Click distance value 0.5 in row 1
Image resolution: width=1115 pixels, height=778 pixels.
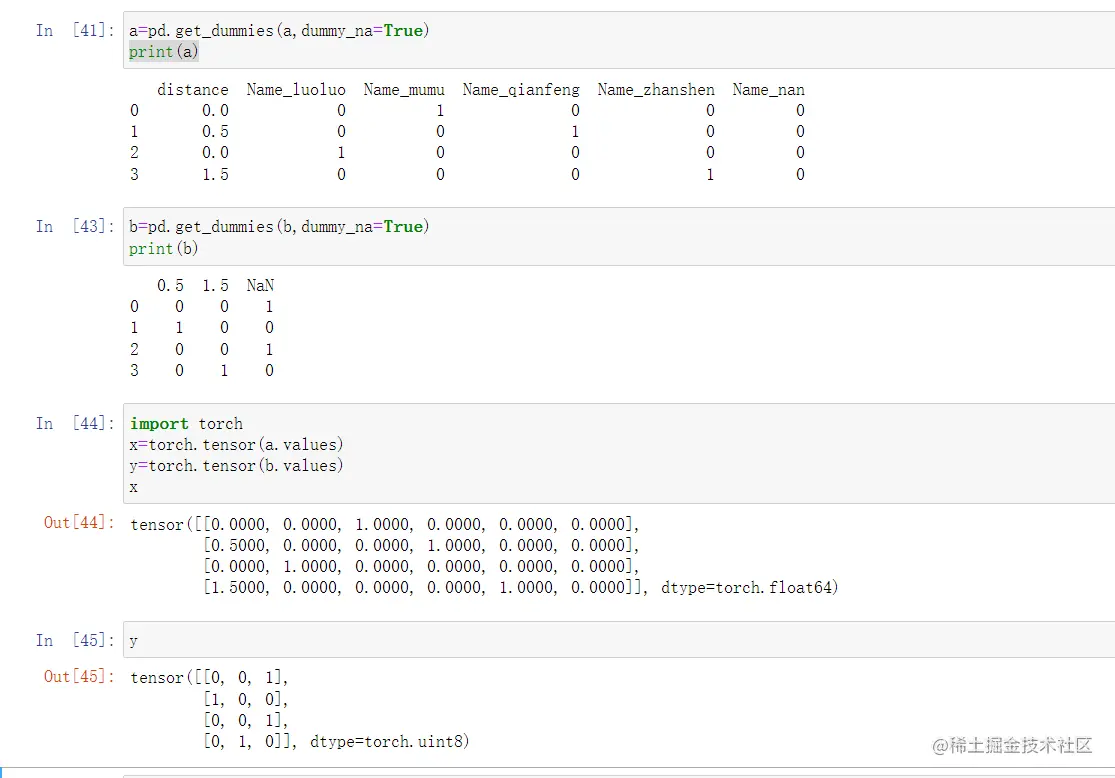(215, 132)
